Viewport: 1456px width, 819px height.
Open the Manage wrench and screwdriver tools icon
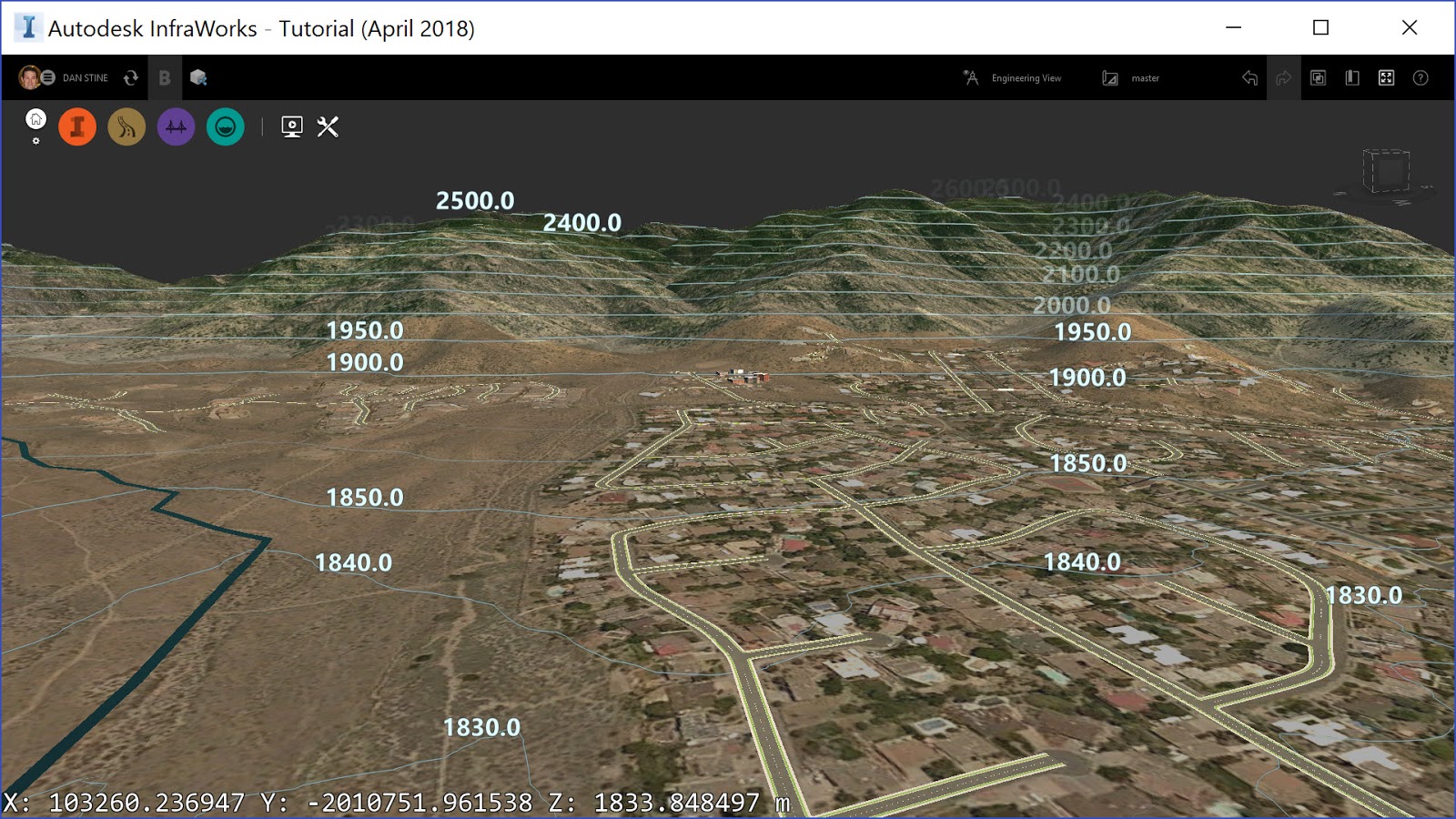[329, 127]
